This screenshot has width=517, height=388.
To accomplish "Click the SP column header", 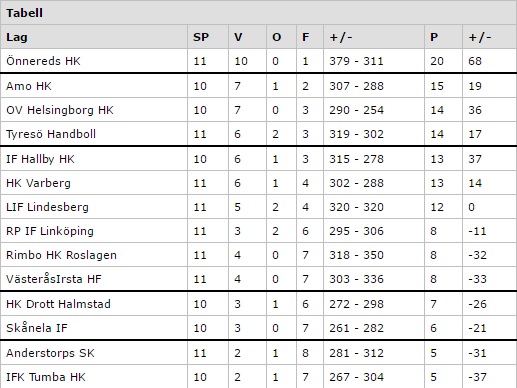I will pyautogui.click(x=201, y=37).
